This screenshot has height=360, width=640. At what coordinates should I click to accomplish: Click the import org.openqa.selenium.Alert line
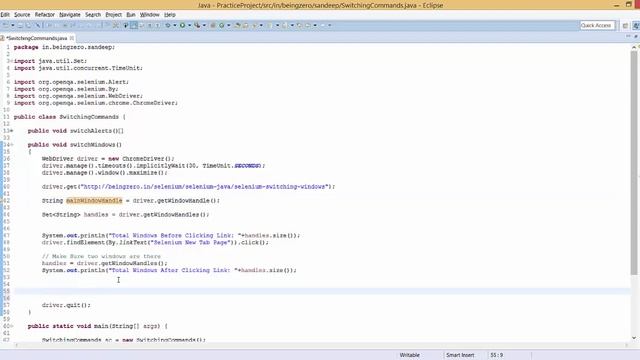(71, 82)
